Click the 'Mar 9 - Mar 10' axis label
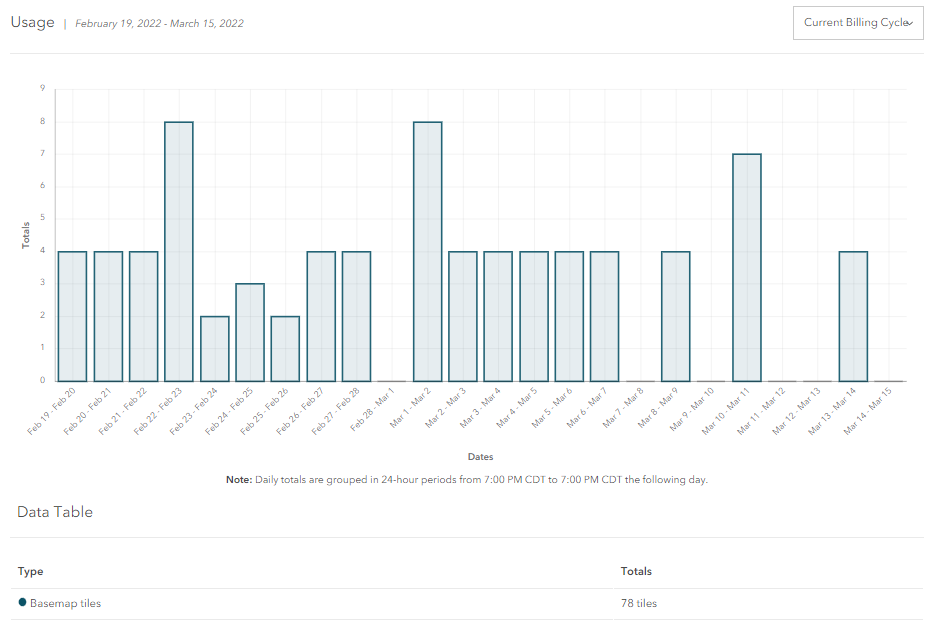The width and height of the screenshot is (933, 632). pos(691,409)
